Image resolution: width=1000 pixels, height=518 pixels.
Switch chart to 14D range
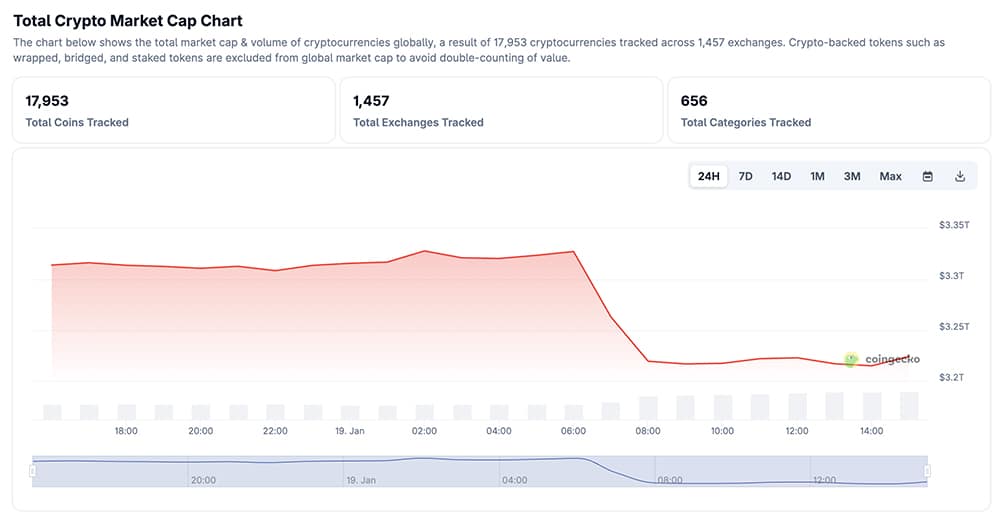click(x=781, y=176)
